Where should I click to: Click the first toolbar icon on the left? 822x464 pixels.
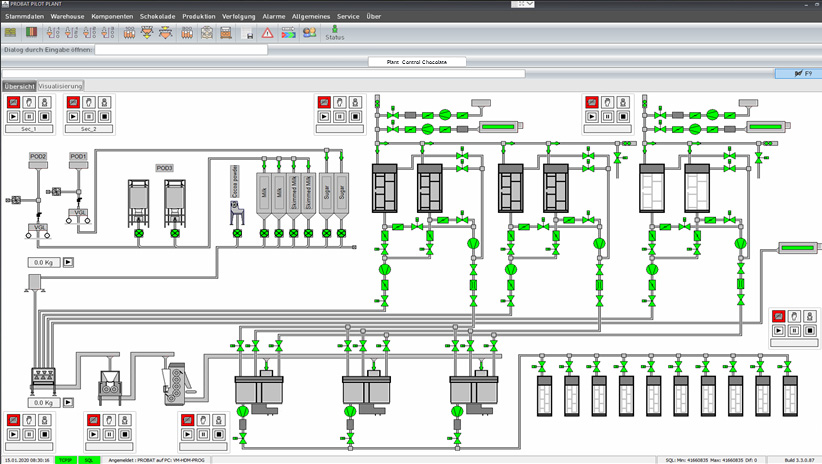pos(11,33)
